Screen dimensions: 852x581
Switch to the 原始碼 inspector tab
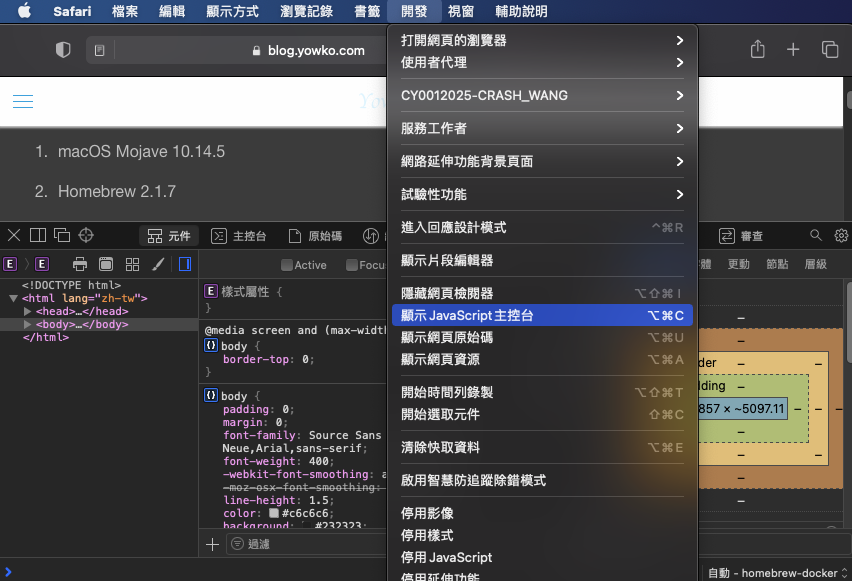[316, 236]
